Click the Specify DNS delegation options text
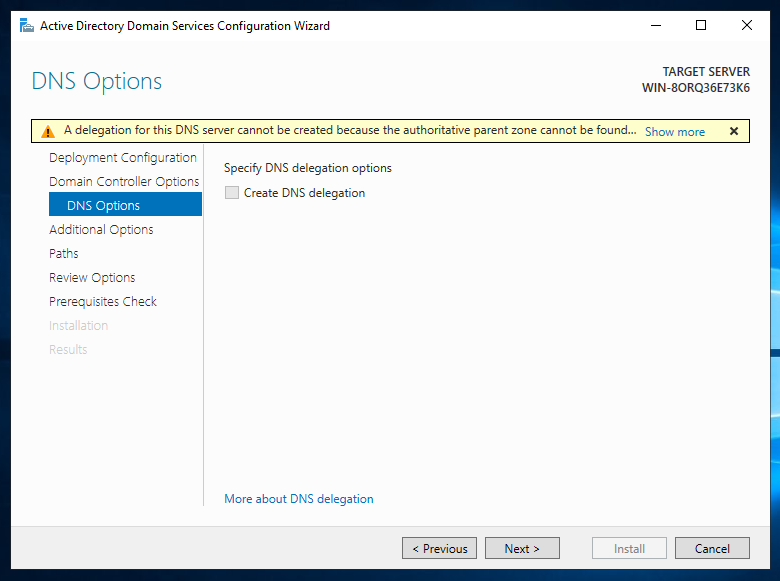Image resolution: width=780 pixels, height=581 pixels. (x=307, y=168)
